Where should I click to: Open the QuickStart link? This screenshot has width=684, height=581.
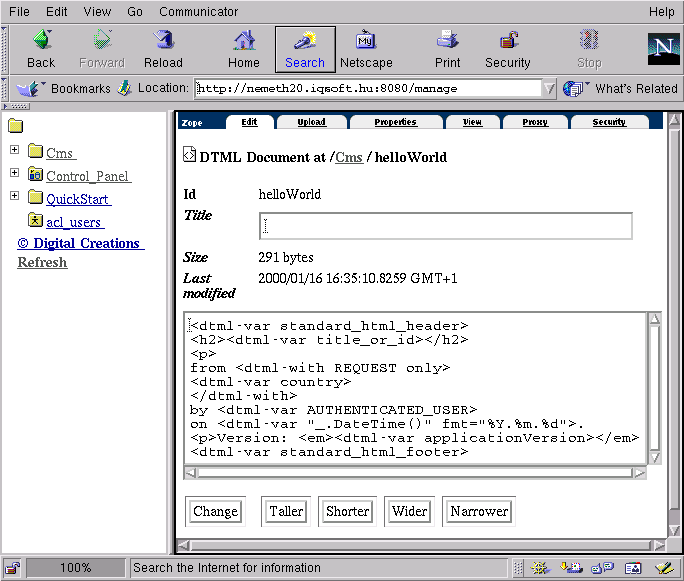[78, 199]
